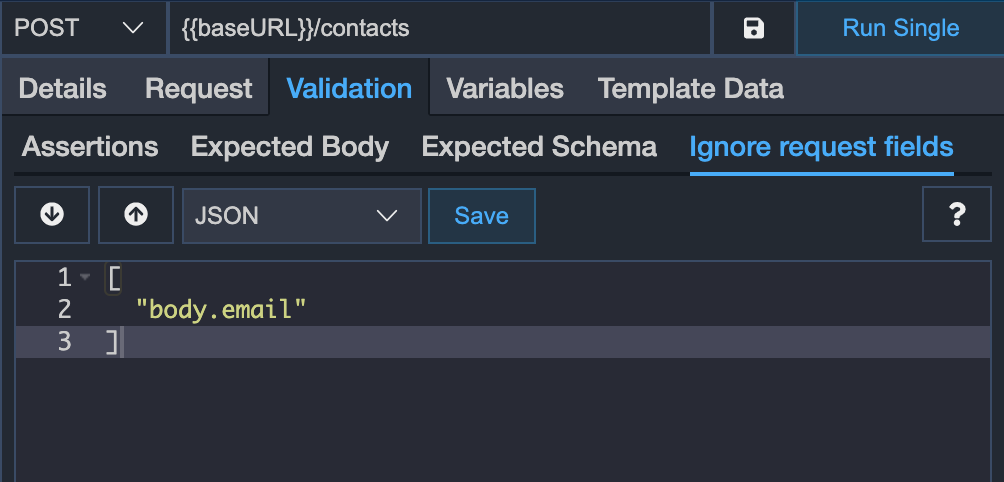Click the Run Single button
Image resolution: width=1004 pixels, height=482 pixels.
[900, 28]
